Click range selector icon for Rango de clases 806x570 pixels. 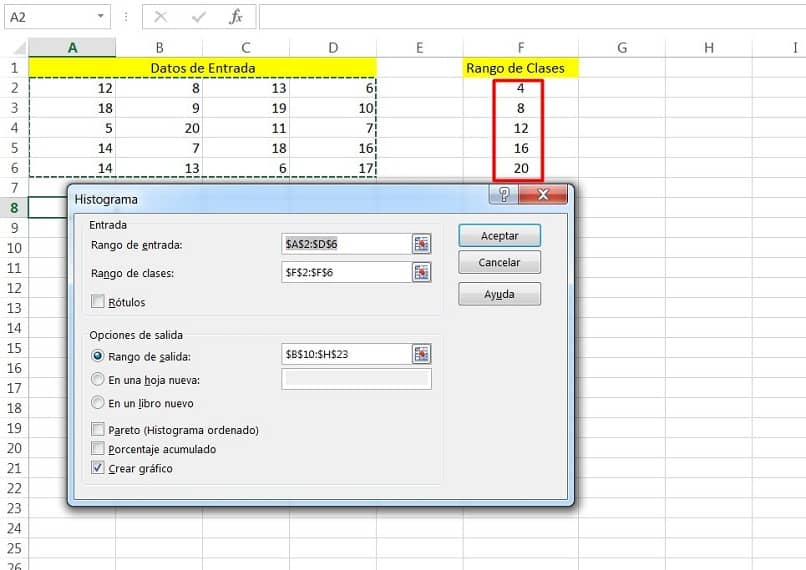coord(422,272)
